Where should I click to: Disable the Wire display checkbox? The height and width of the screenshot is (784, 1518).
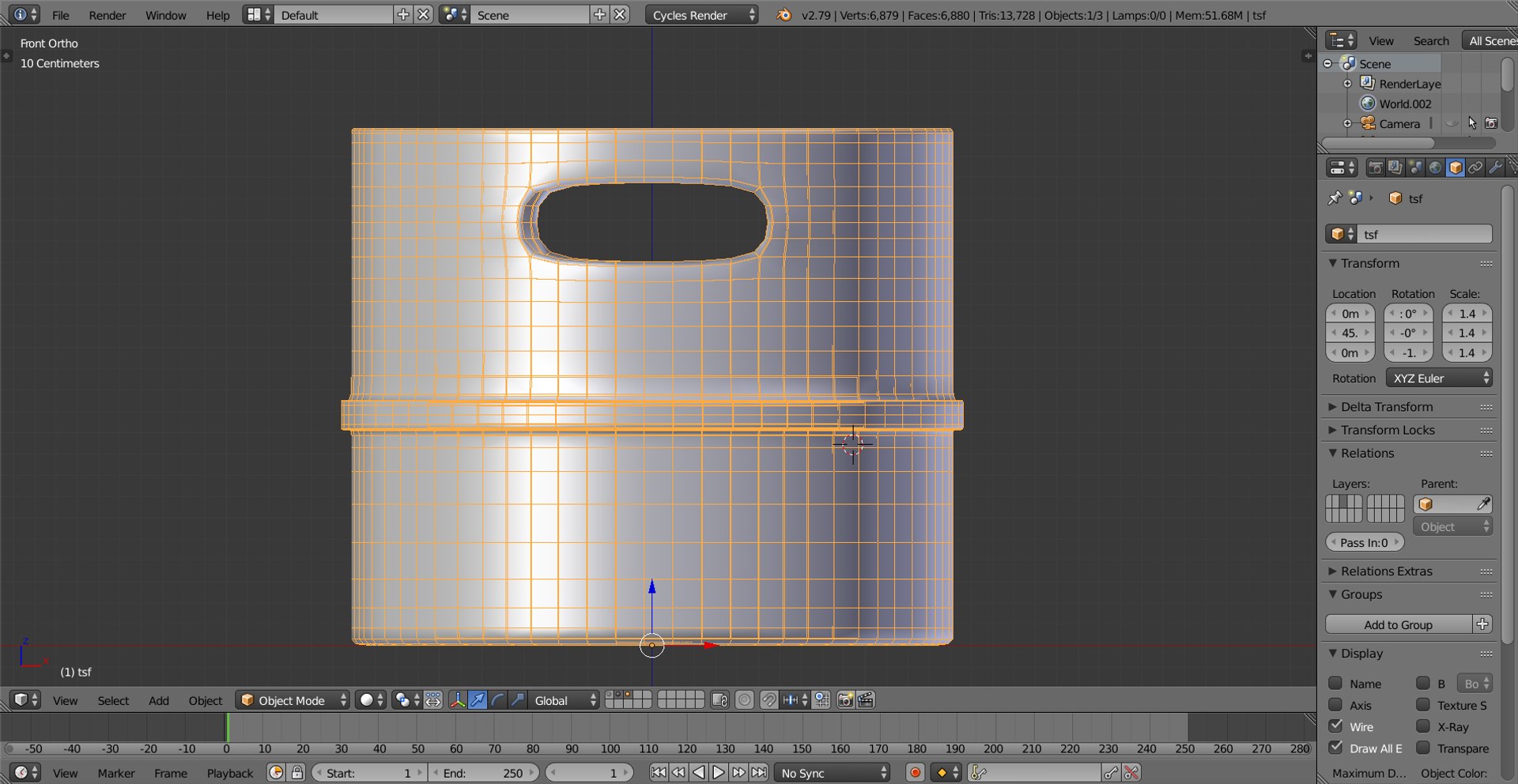pos(1336,726)
